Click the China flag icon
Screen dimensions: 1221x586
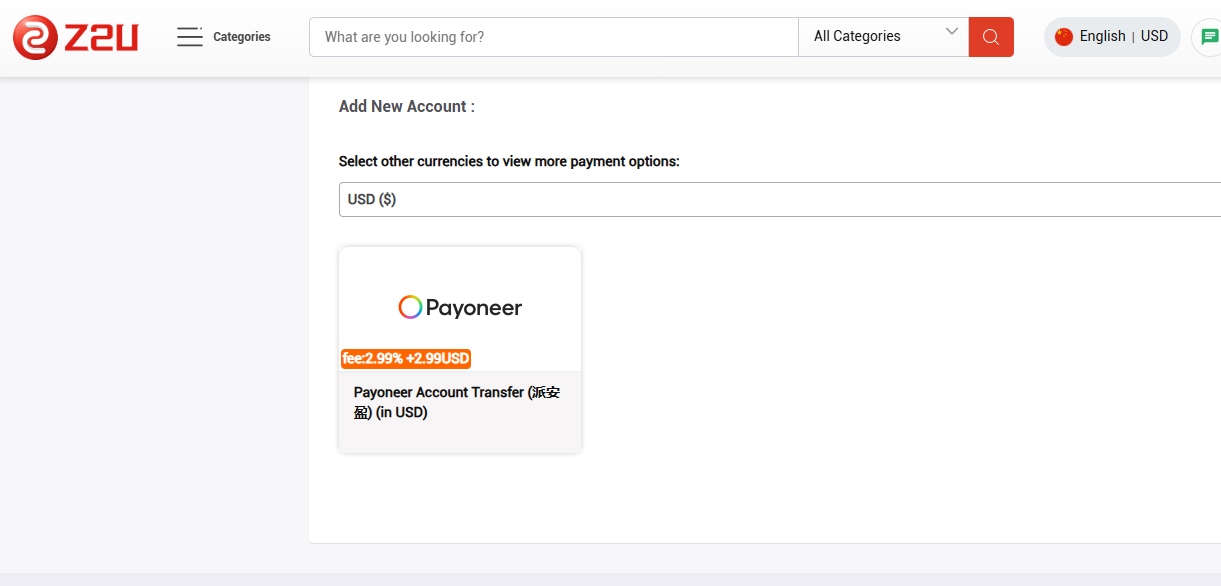[1063, 37]
